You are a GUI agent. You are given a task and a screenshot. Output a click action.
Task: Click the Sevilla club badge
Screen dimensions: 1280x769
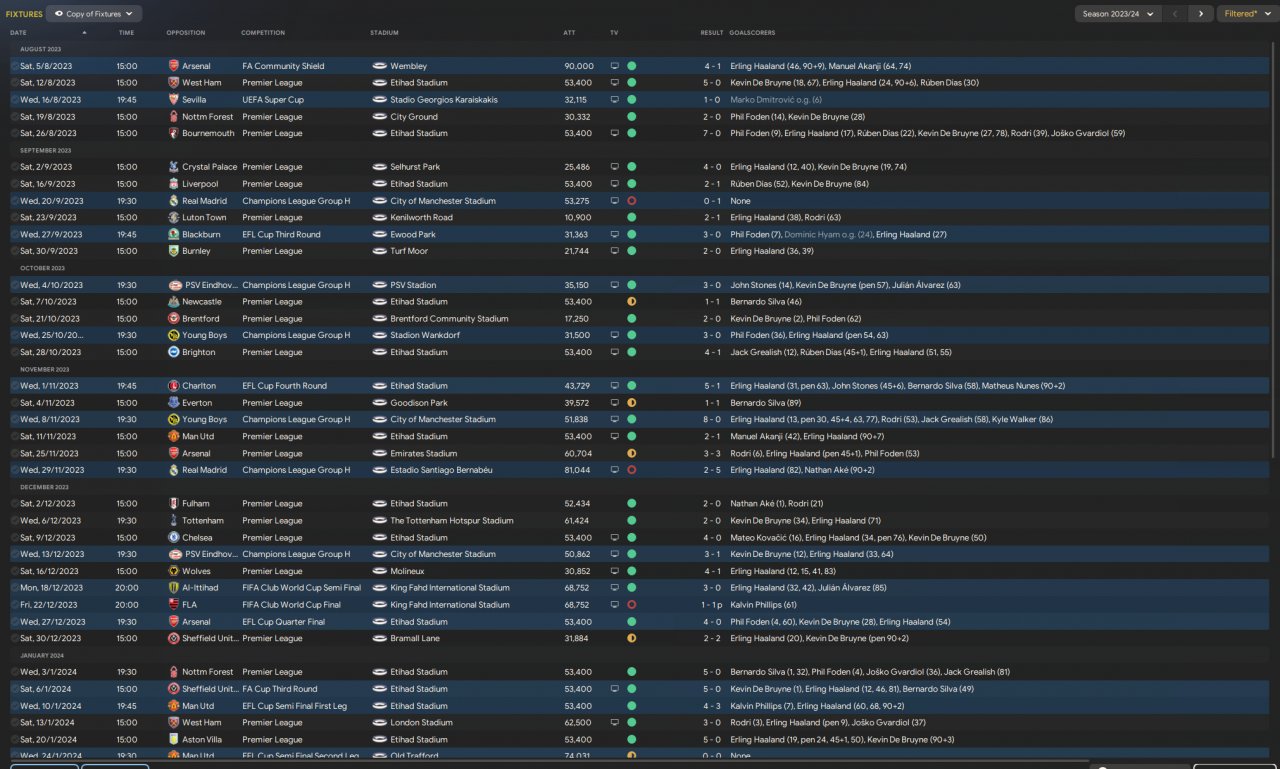[x=174, y=100]
